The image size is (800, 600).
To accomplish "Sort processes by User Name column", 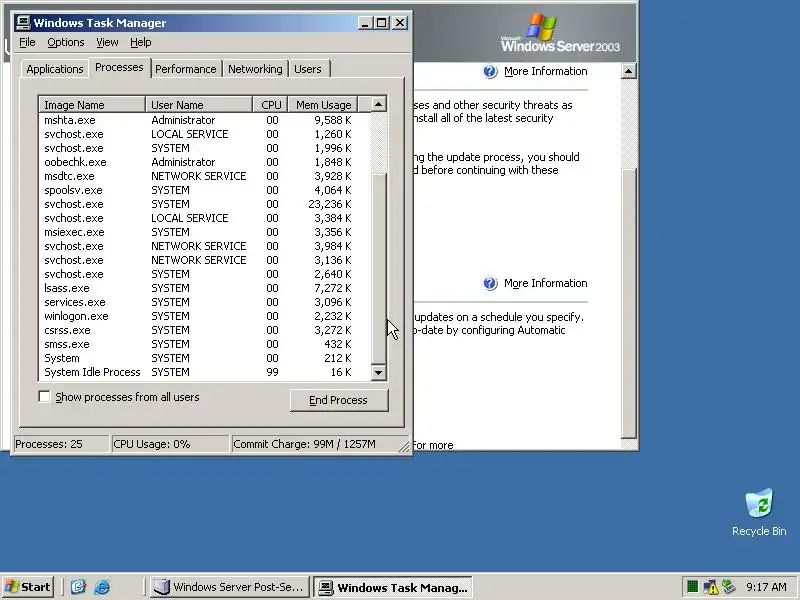I will (199, 105).
